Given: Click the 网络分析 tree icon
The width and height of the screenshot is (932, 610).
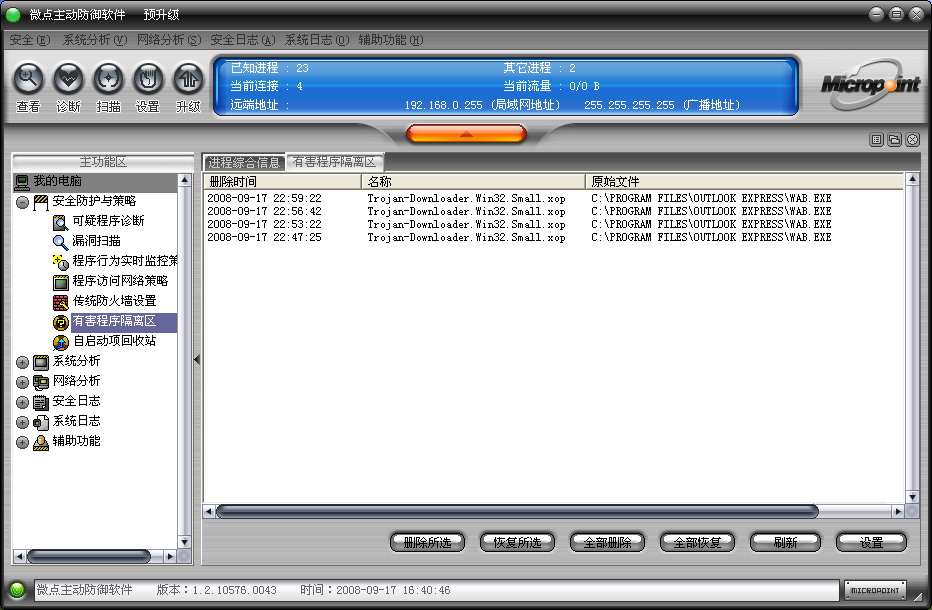Looking at the screenshot, I should (x=41, y=382).
